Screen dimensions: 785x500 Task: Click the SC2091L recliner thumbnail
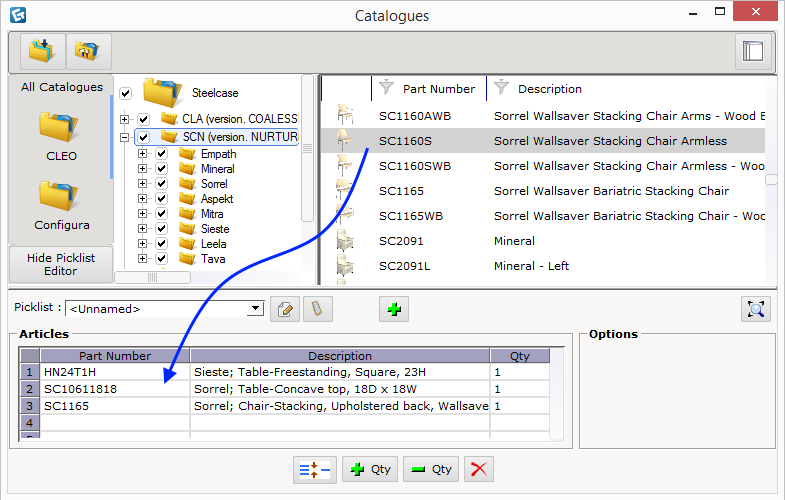click(x=345, y=265)
